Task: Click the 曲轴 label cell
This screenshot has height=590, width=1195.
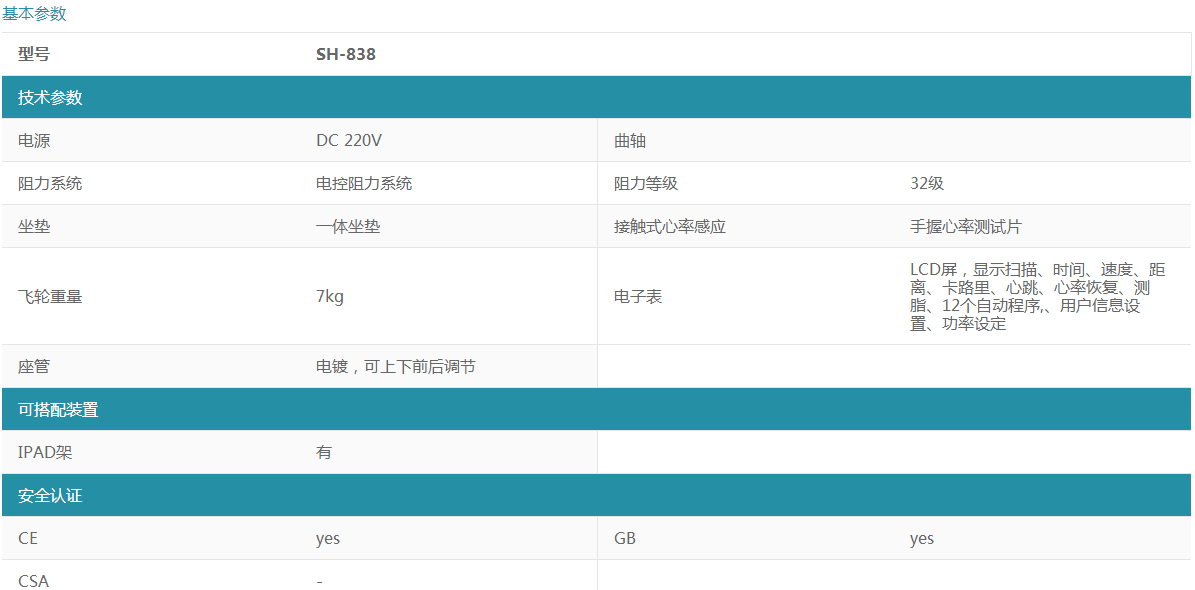Action: coord(630,141)
